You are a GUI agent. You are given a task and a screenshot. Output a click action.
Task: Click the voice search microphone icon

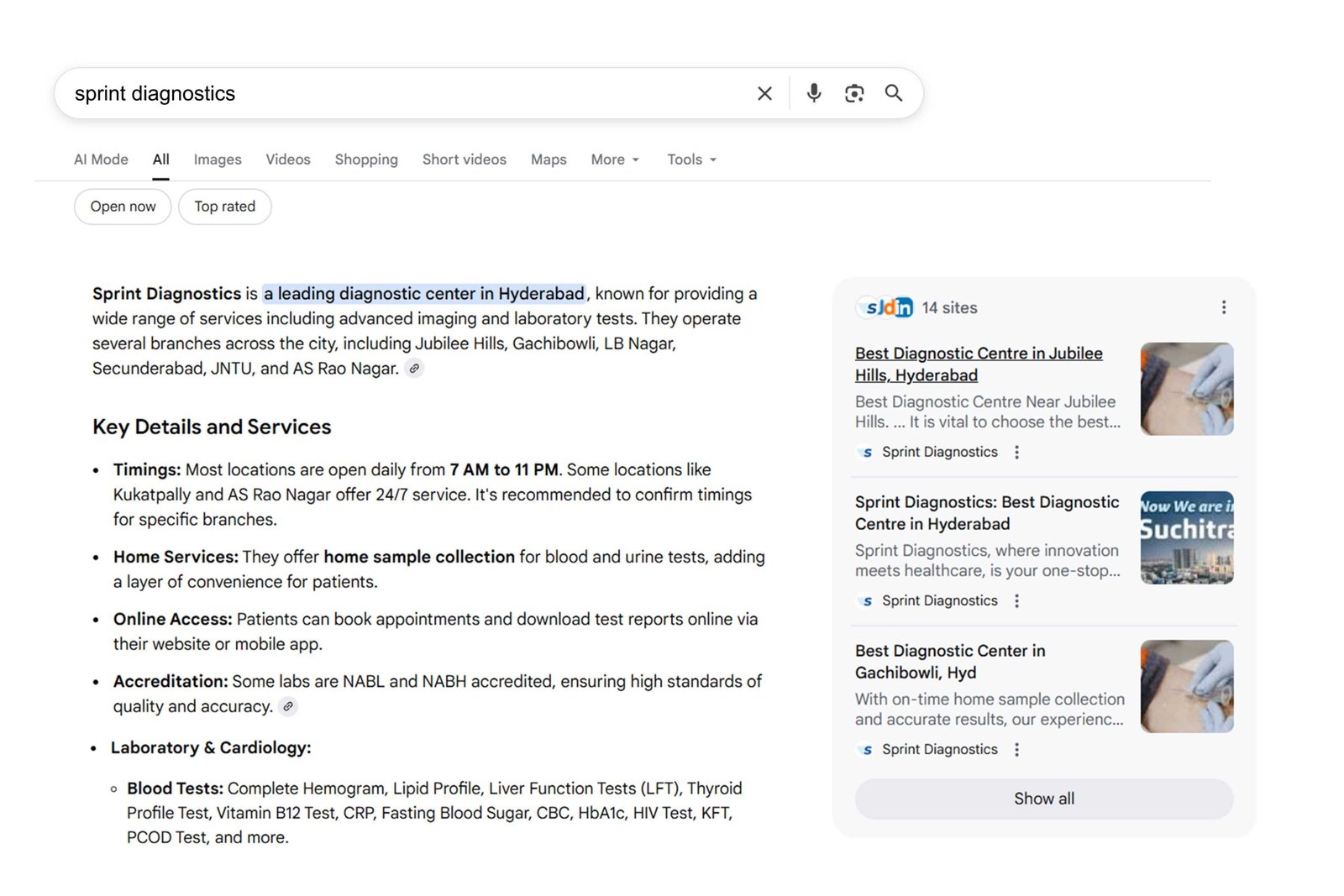tap(813, 93)
